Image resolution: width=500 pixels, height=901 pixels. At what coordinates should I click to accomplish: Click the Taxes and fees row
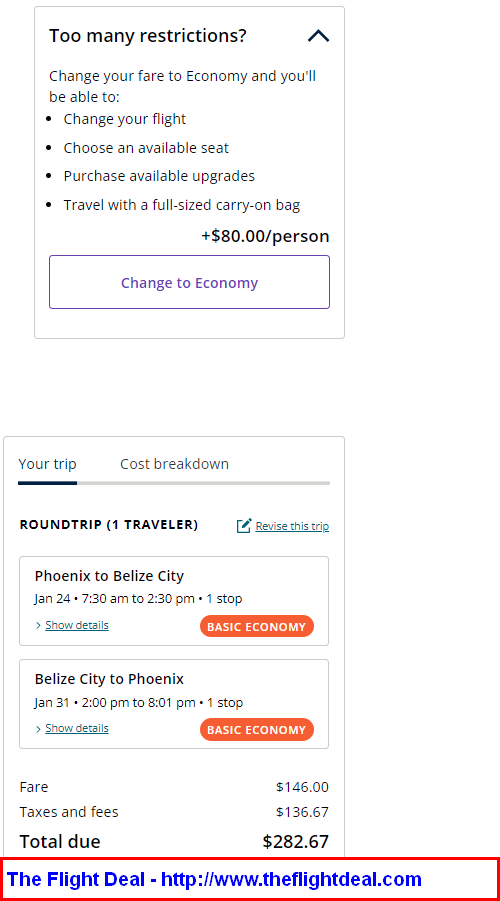[174, 812]
